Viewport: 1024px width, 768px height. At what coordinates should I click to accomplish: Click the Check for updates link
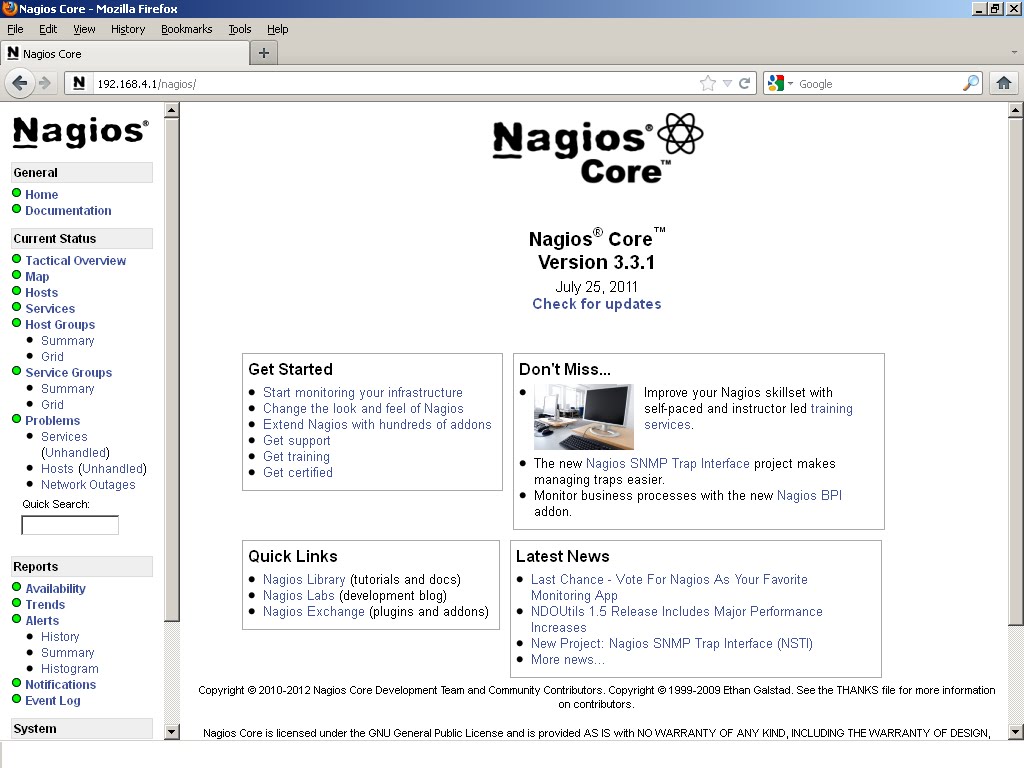click(597, 304)
